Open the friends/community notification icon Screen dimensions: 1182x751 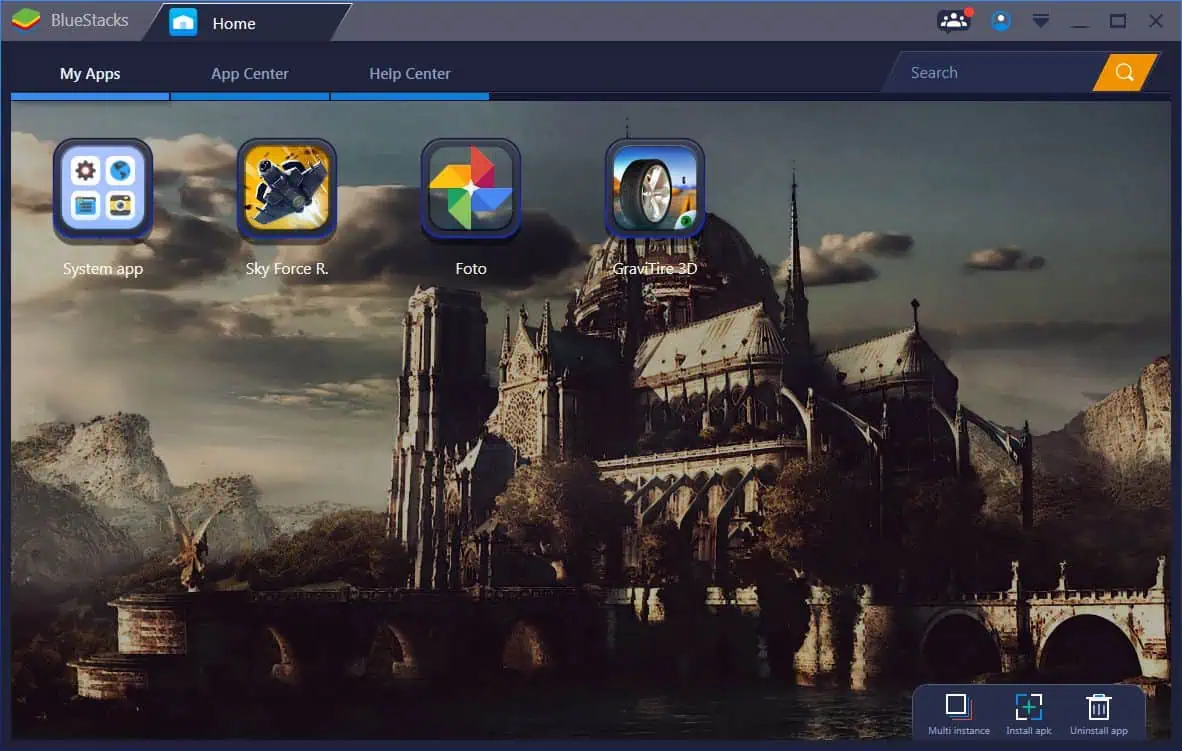click(x=954, y=20)
